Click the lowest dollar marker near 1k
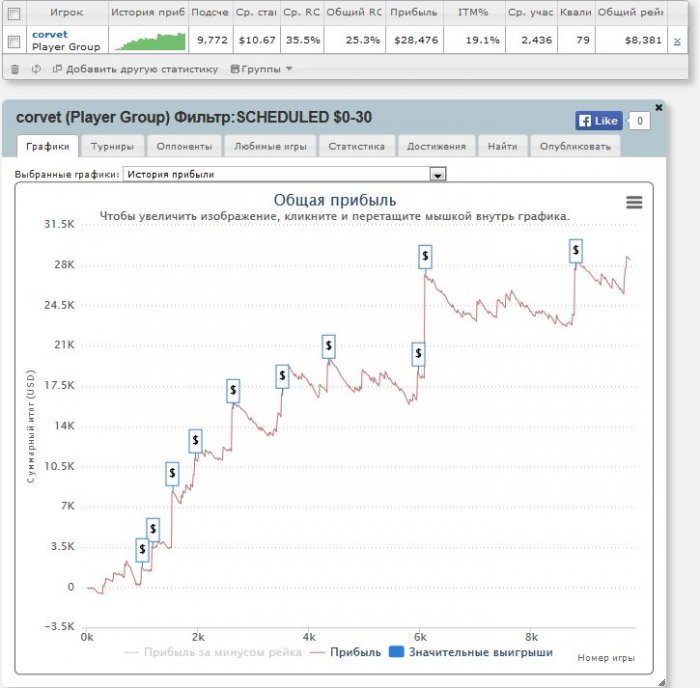The width and height of the screenshot is (700, 688). [x=142, y=549]
